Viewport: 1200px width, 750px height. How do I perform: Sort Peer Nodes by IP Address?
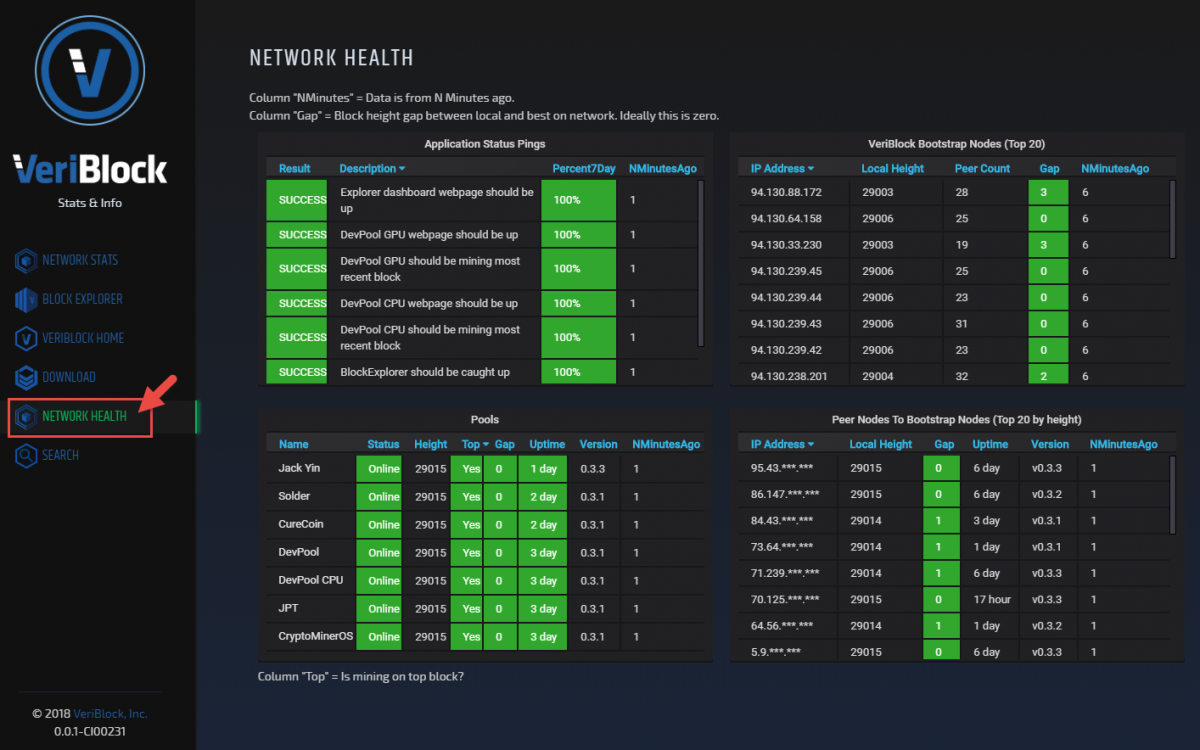point(782,444)
